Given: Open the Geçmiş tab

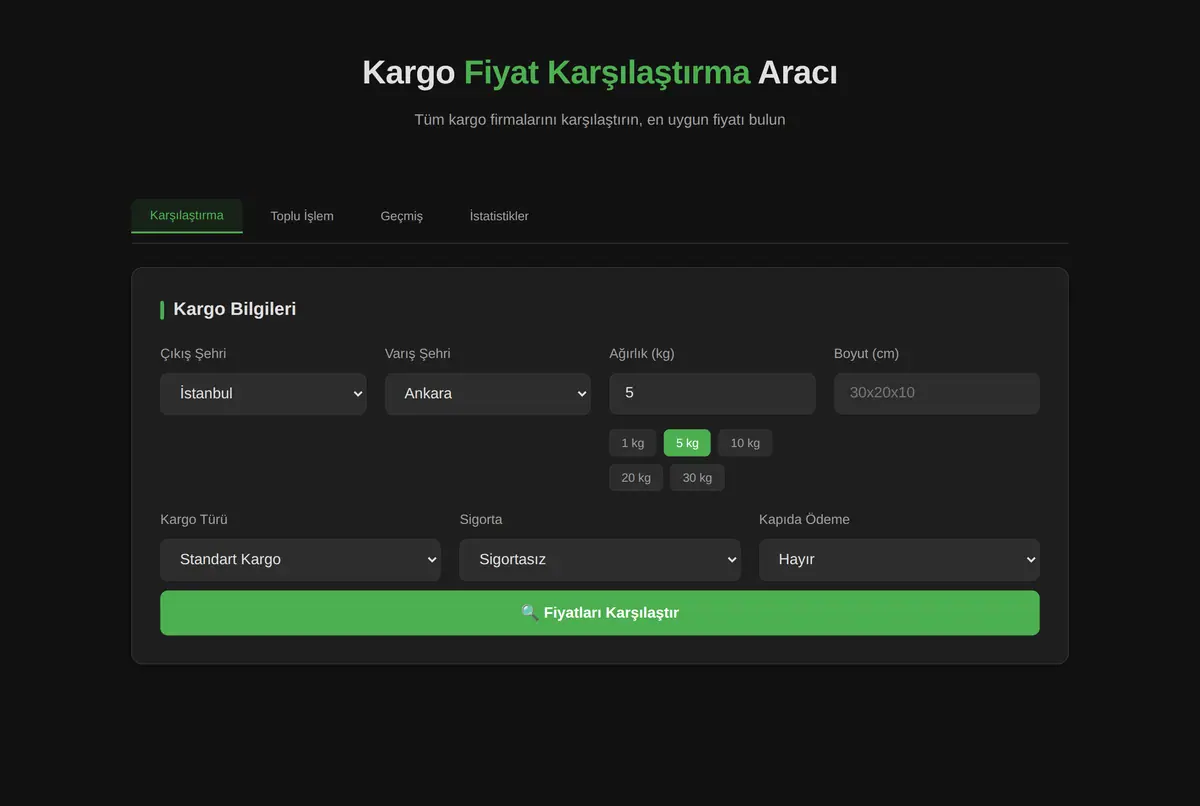Looking at the screenshot, I should (x=402, y=216).
